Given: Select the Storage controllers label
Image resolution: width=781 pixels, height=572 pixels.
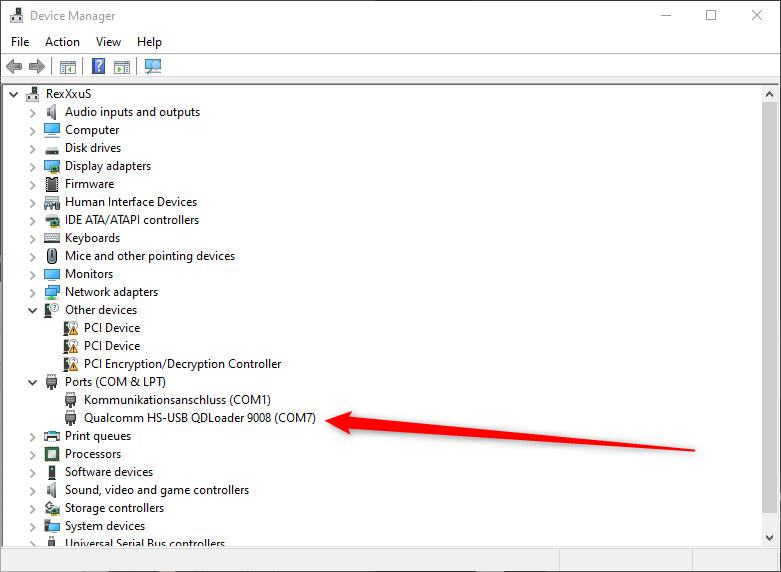Looking at the screenshot, I should 115,508.
